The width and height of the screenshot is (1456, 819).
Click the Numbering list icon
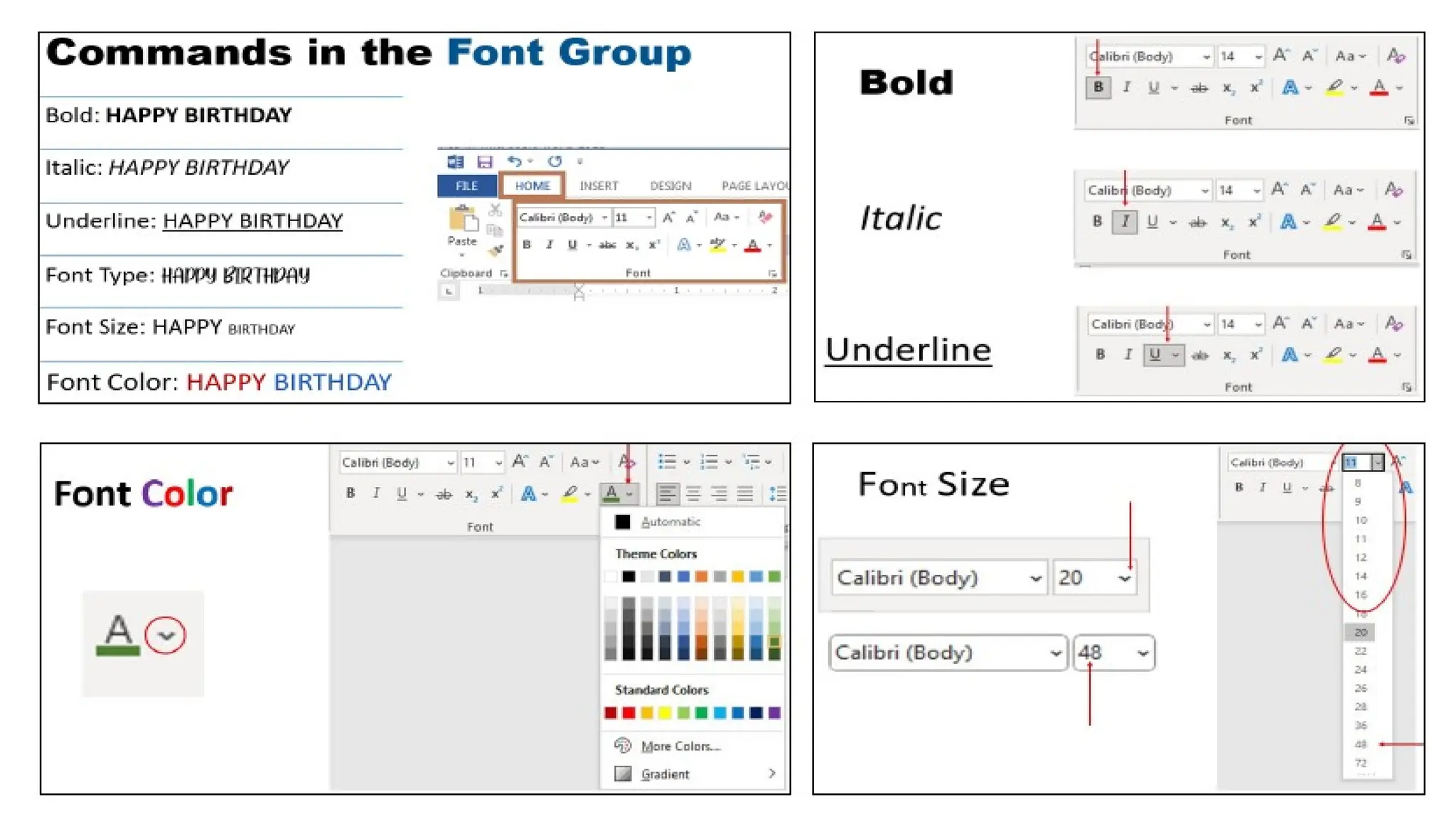click(x=709, y=462)
